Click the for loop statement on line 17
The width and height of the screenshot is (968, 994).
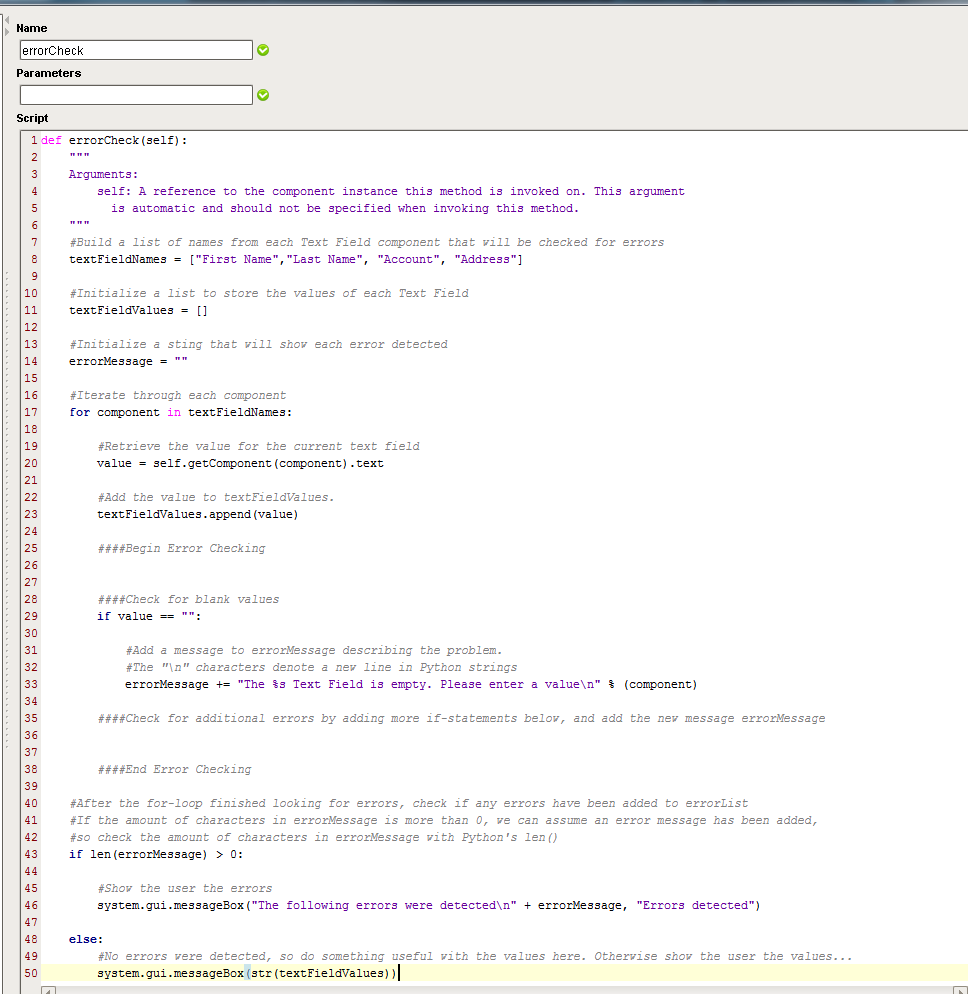click(150, 411)
